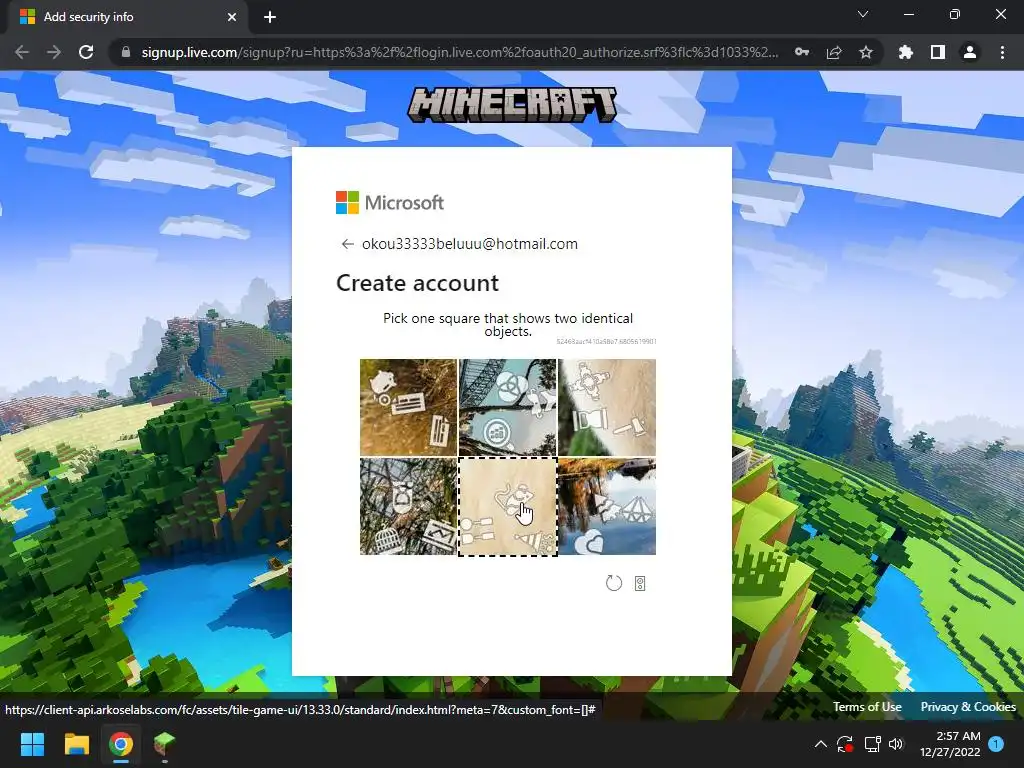Pick the bottom-right captcha image tile
Screen dimensions: 1024x768
pos(607,506)
